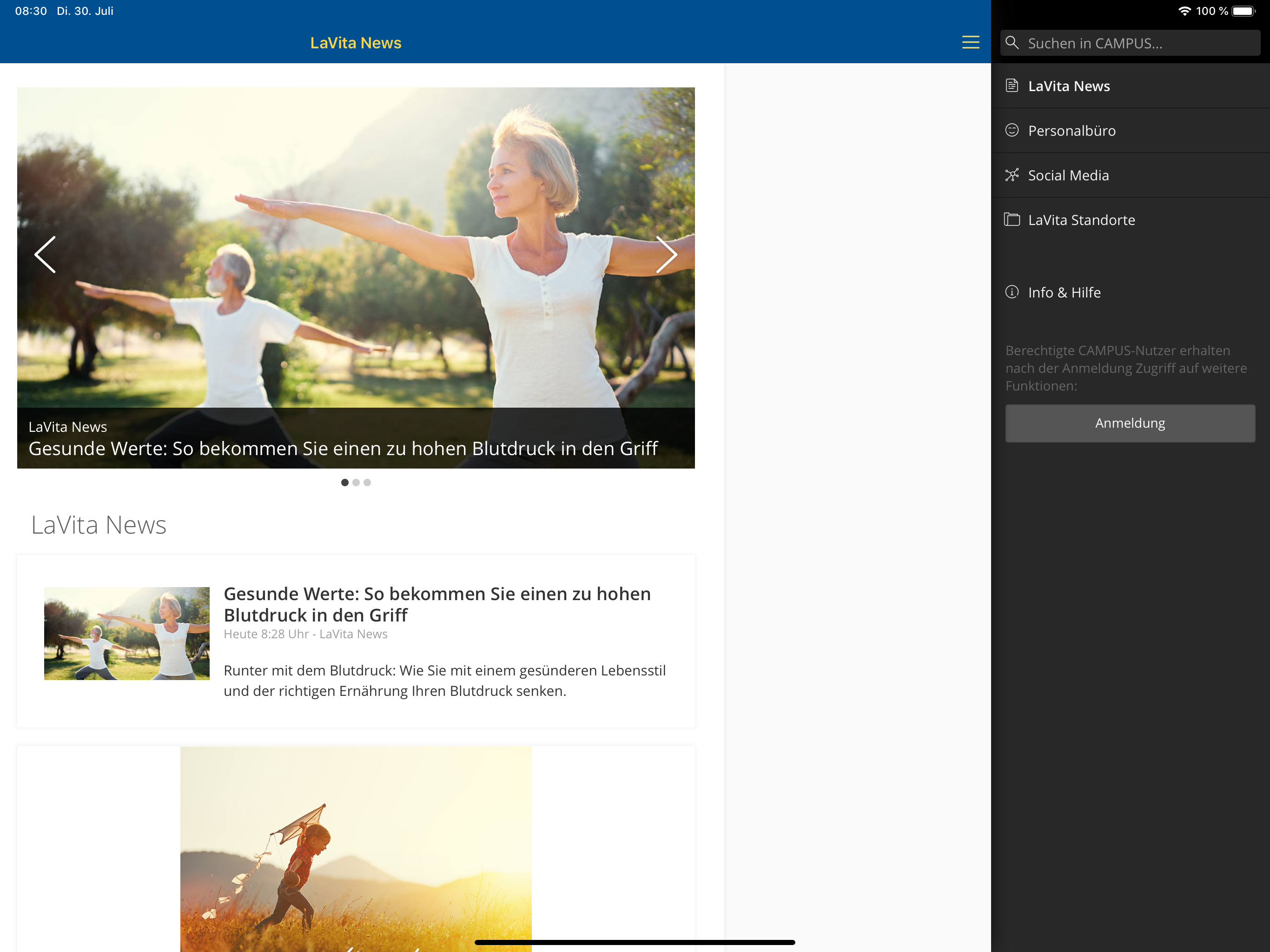Open the yoga couple article thumbnail
Screen dimensions: 1270x952
coord(127,633)
